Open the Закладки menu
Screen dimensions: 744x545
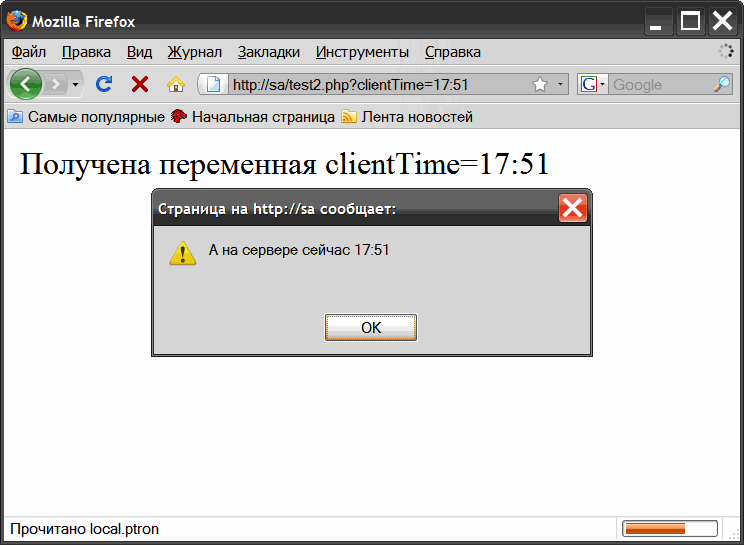pyautogui.click(x=268, y=52)
